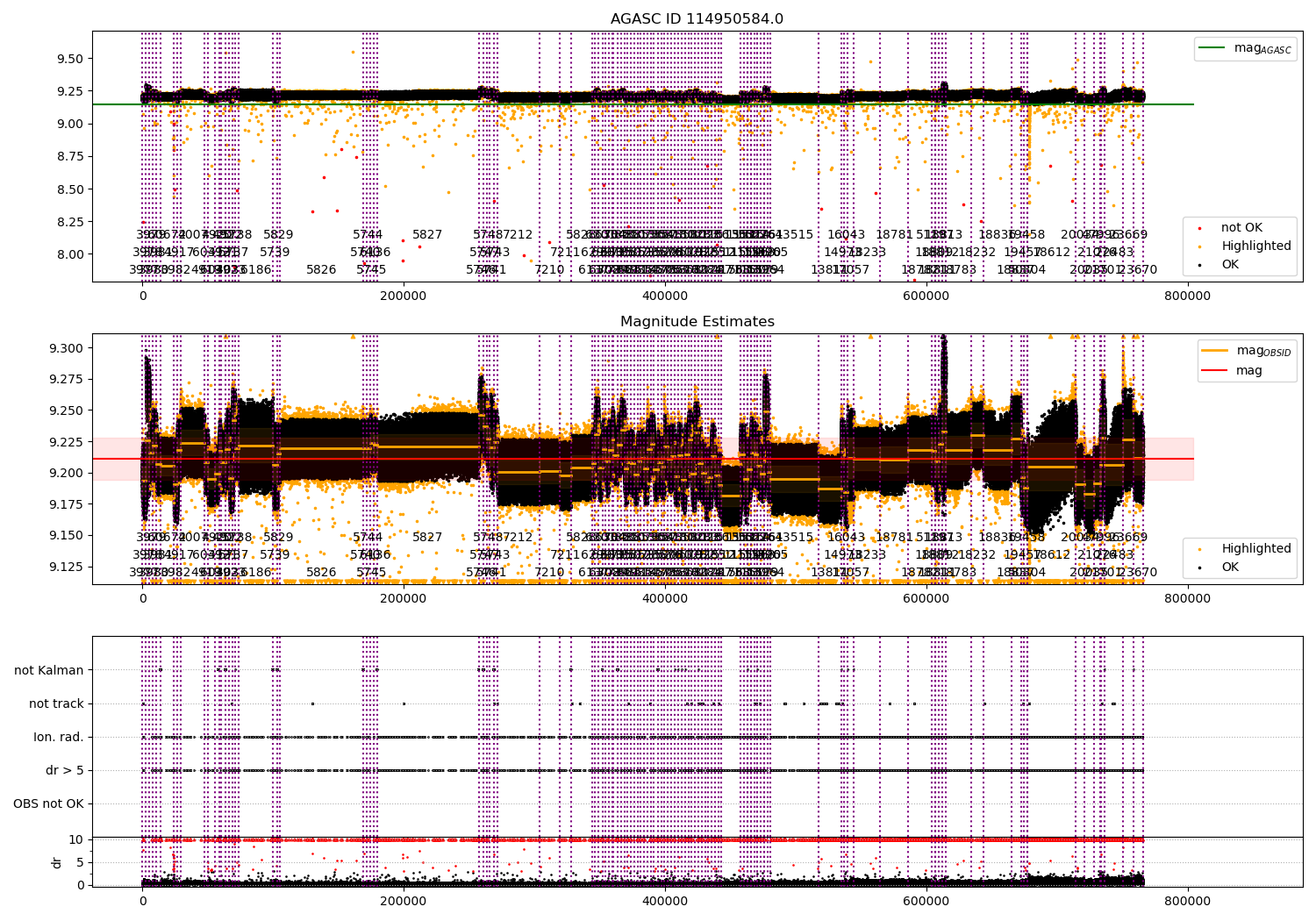Click y tick '8.75' in top panel

click(x=70, y=156)
